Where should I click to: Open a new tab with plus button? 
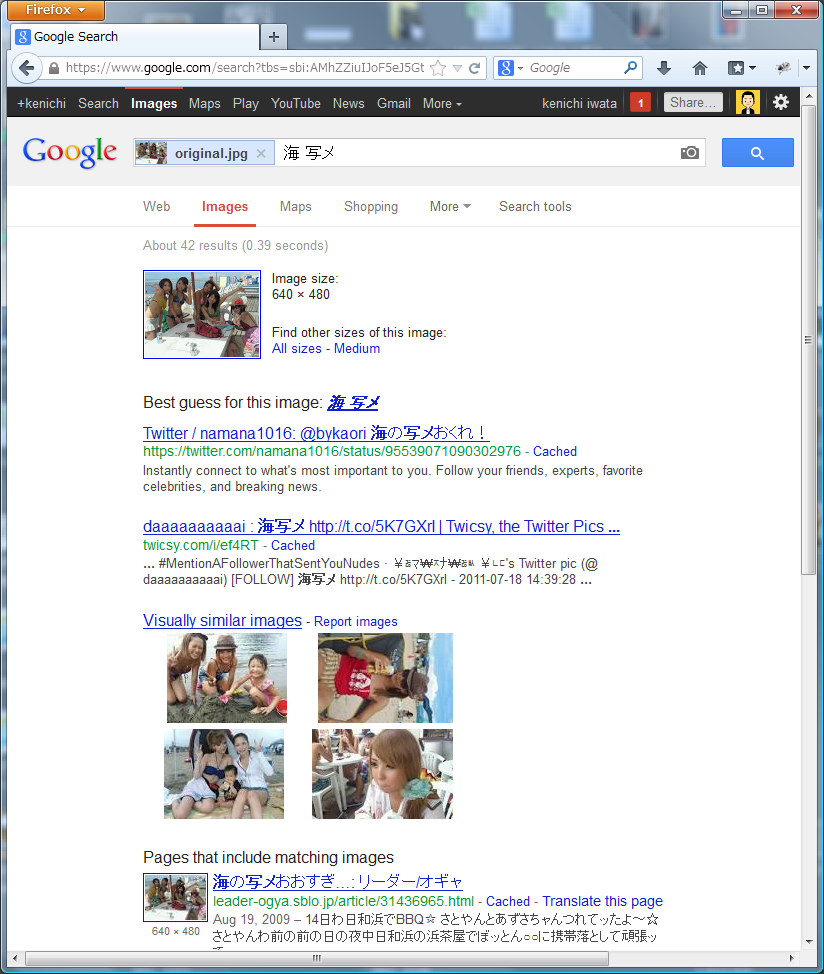(x=274, y=37)
